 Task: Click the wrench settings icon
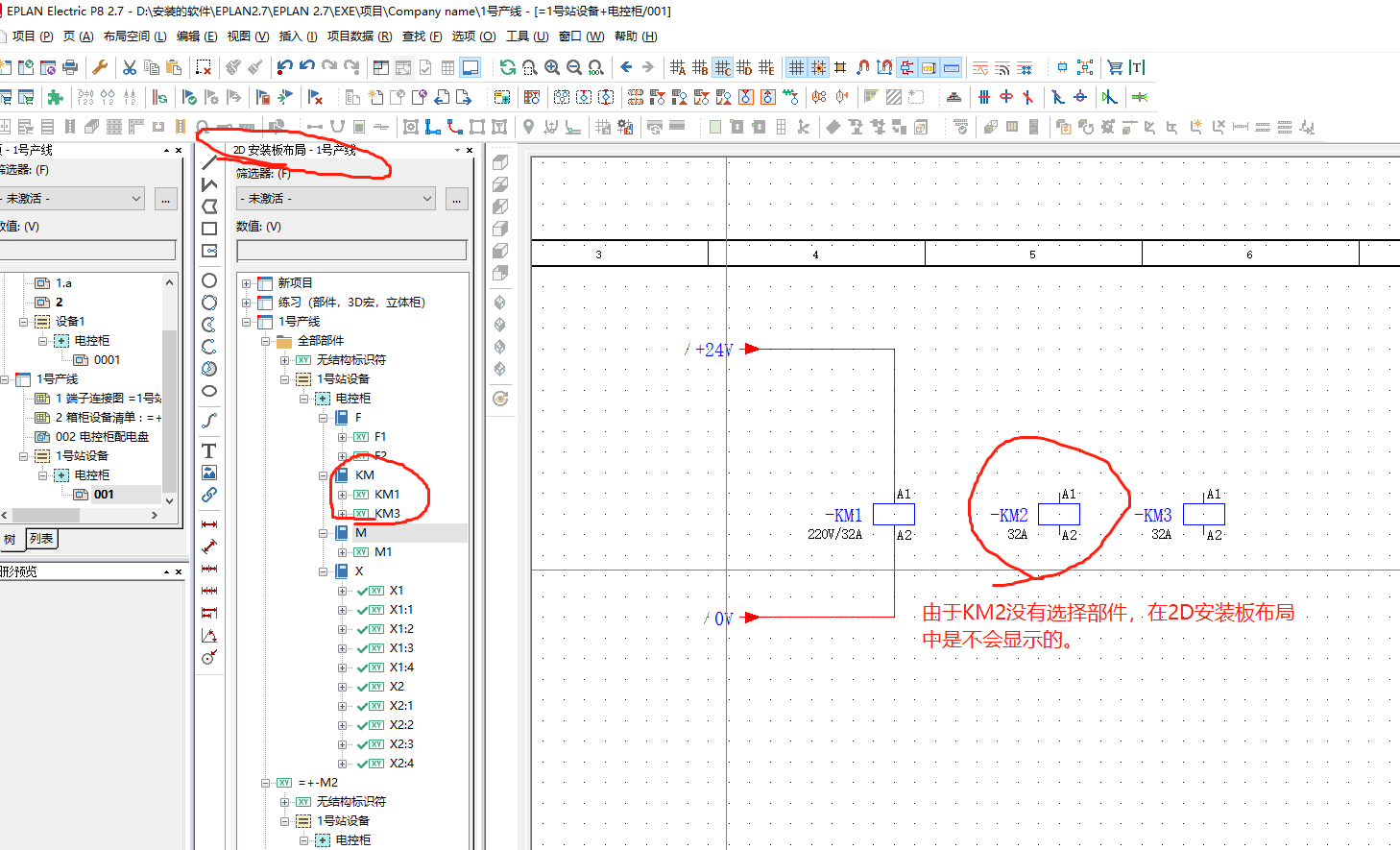(99, 67)
